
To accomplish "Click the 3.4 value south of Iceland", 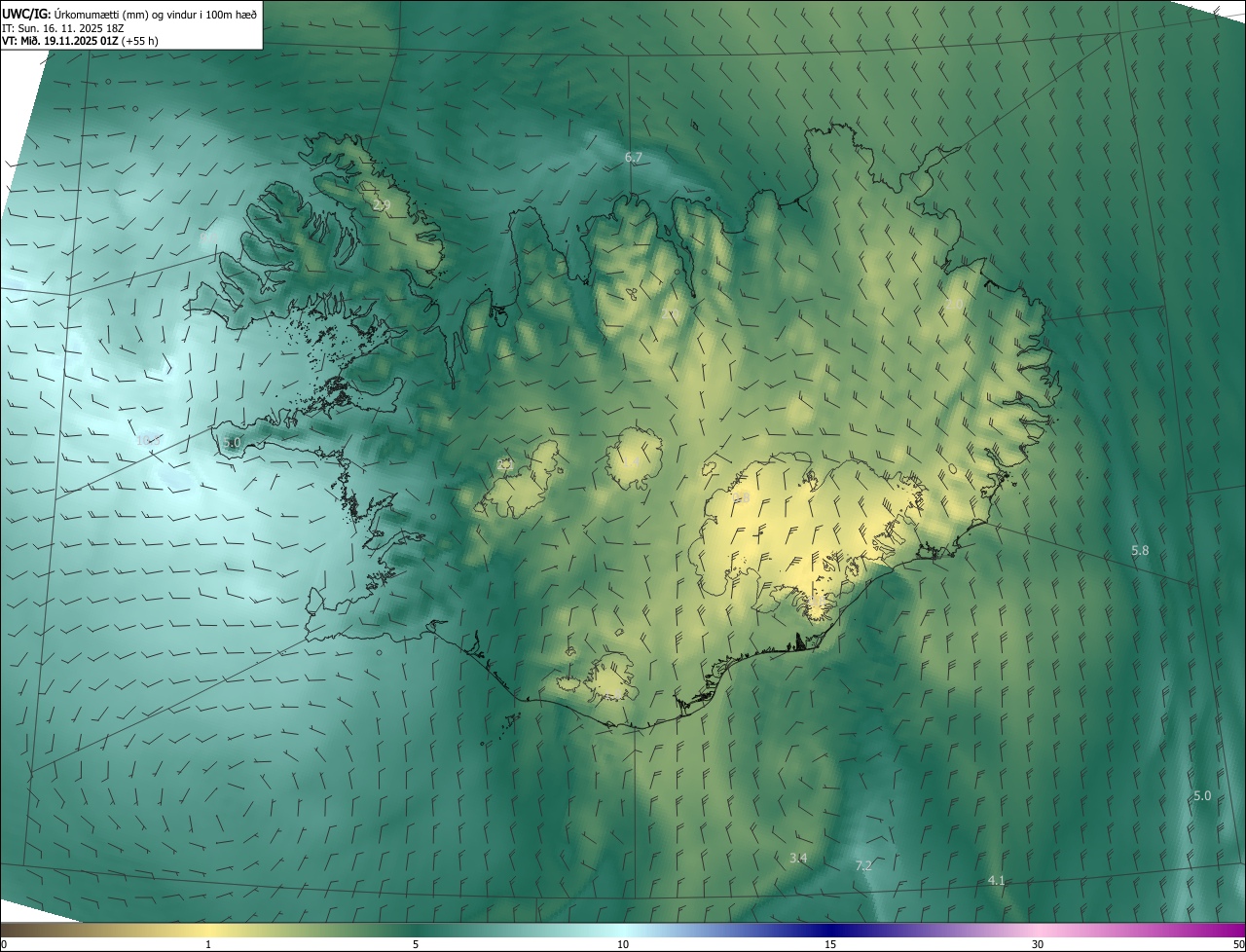I will (798, 858).
